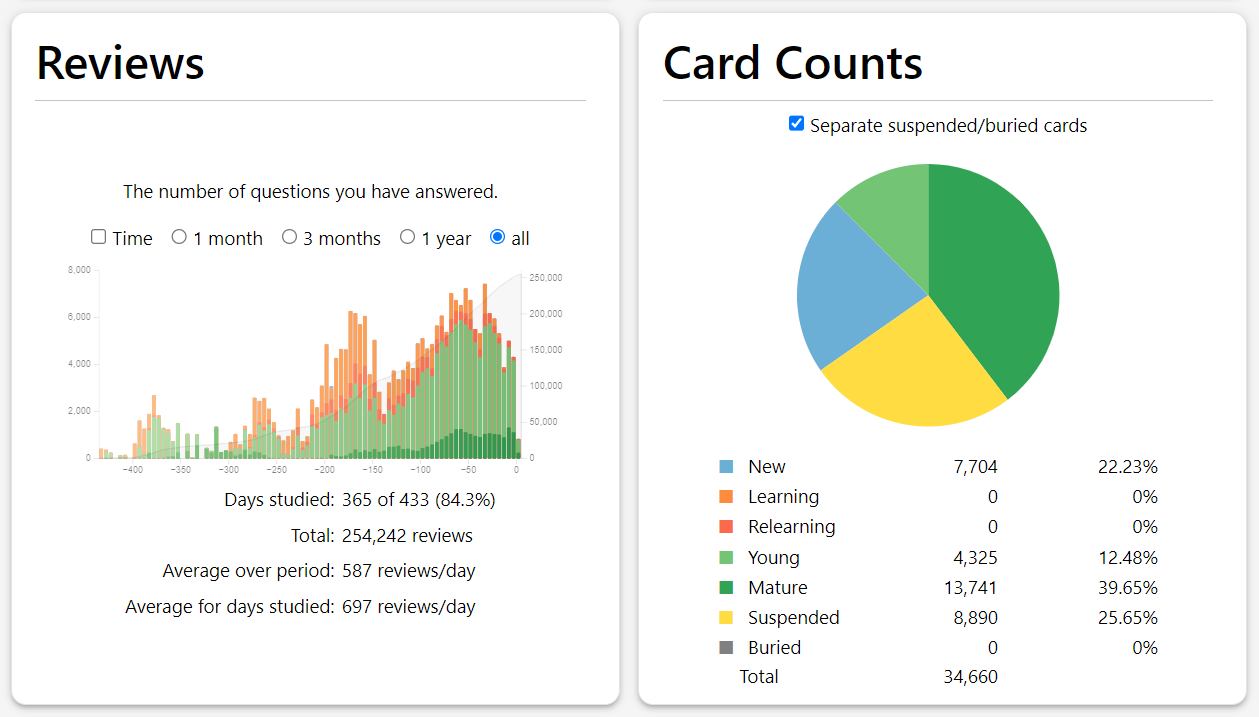This screenshot has width=1259, height=717.
Task: Enable the Time checkbox
Action: [x=98, y=237]
